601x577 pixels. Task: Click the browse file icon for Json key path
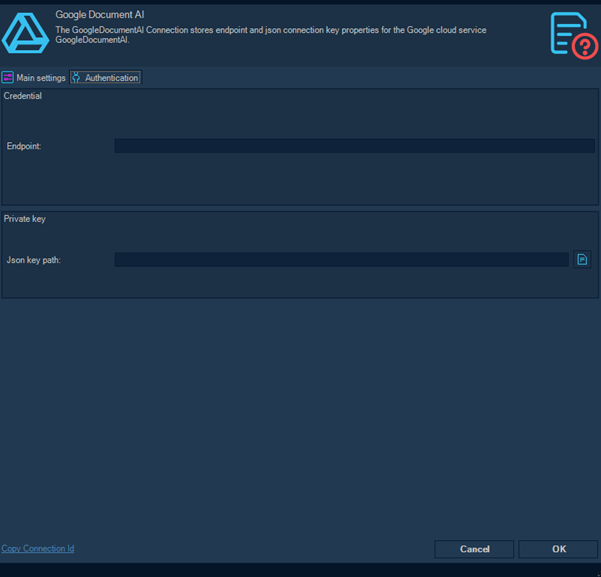click(x=582, y=260)
